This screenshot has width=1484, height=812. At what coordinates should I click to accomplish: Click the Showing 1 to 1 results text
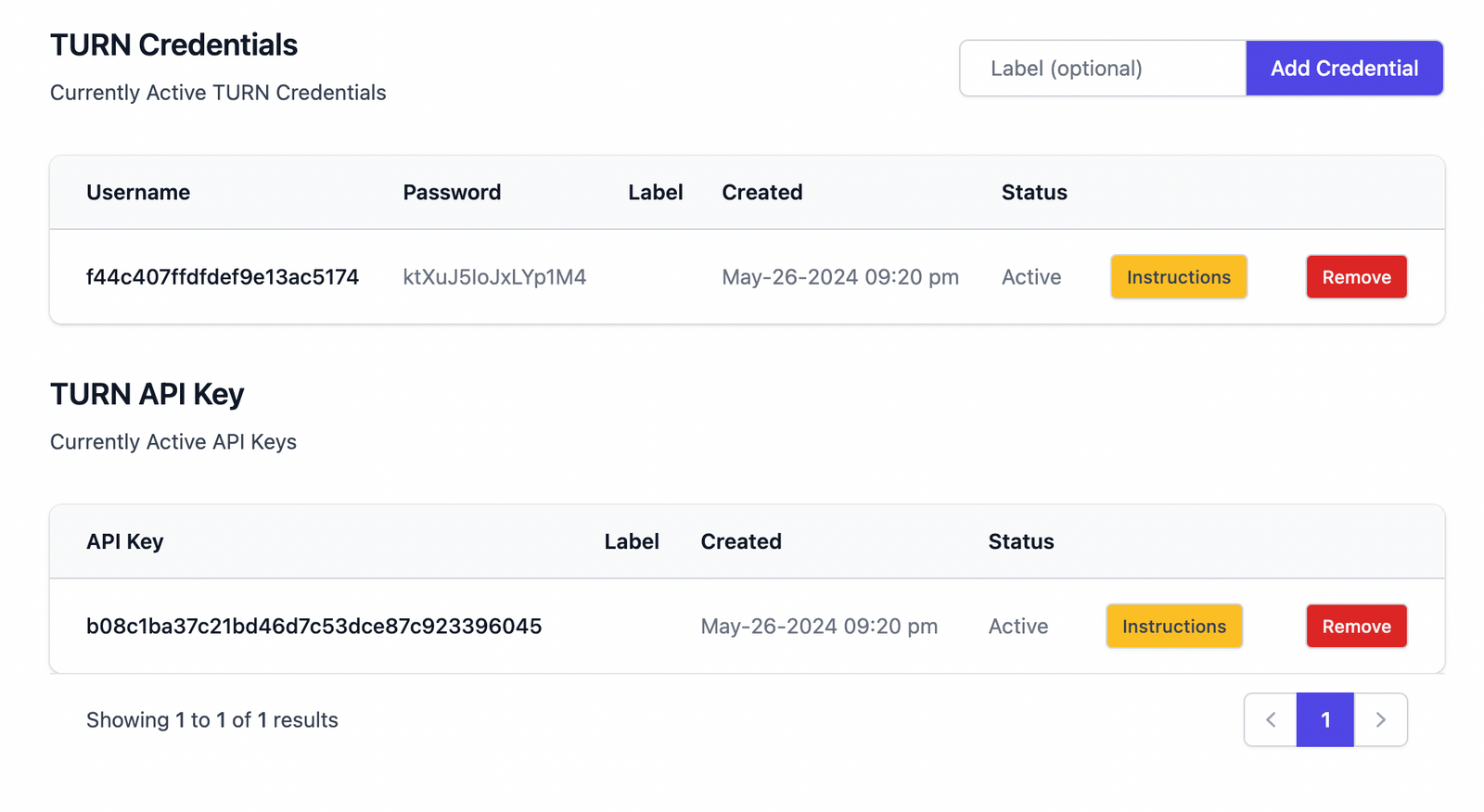coord(211,720)
